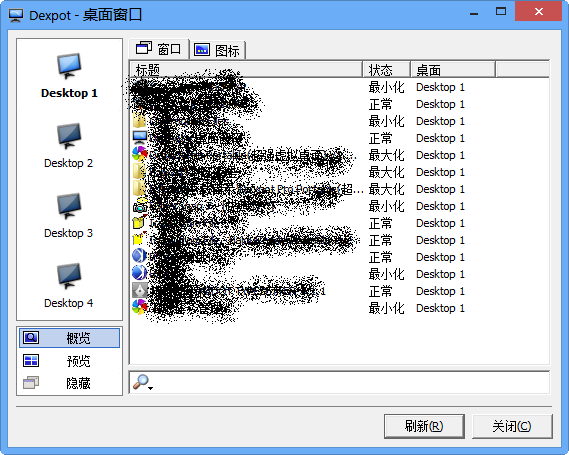Select the monitor icon row in list
The width and height of the screenshot is (569, 455).
click(339, 138)
